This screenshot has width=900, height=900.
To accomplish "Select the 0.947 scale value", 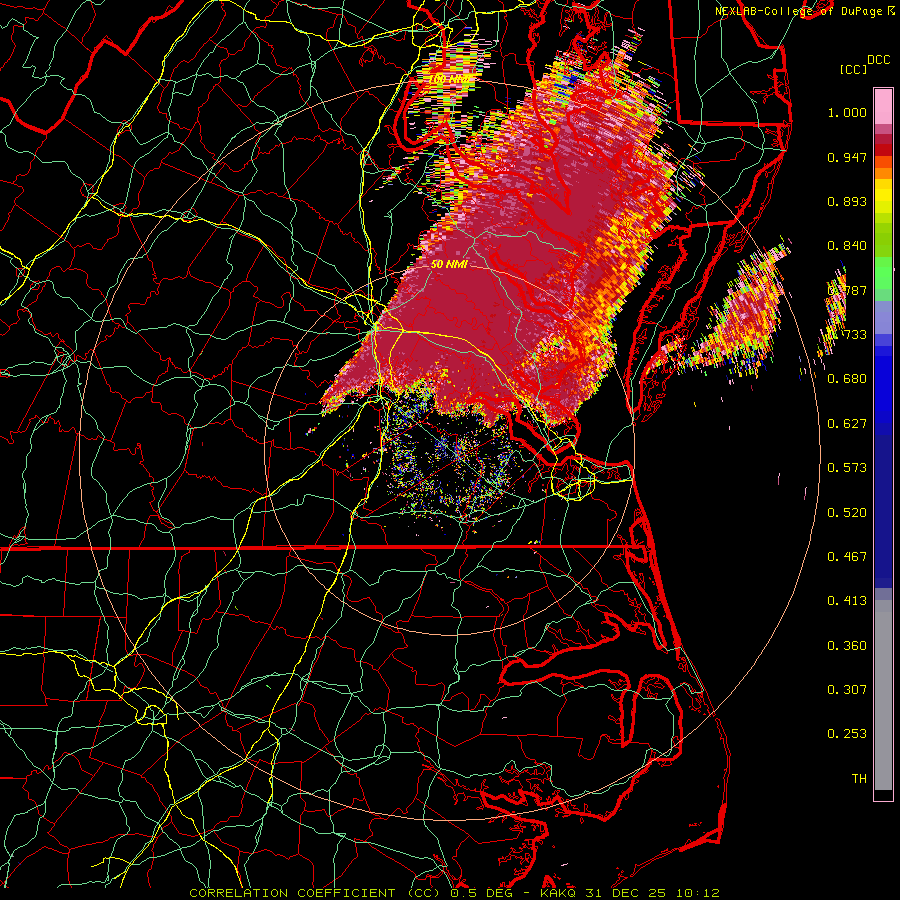I will point(847,157).
